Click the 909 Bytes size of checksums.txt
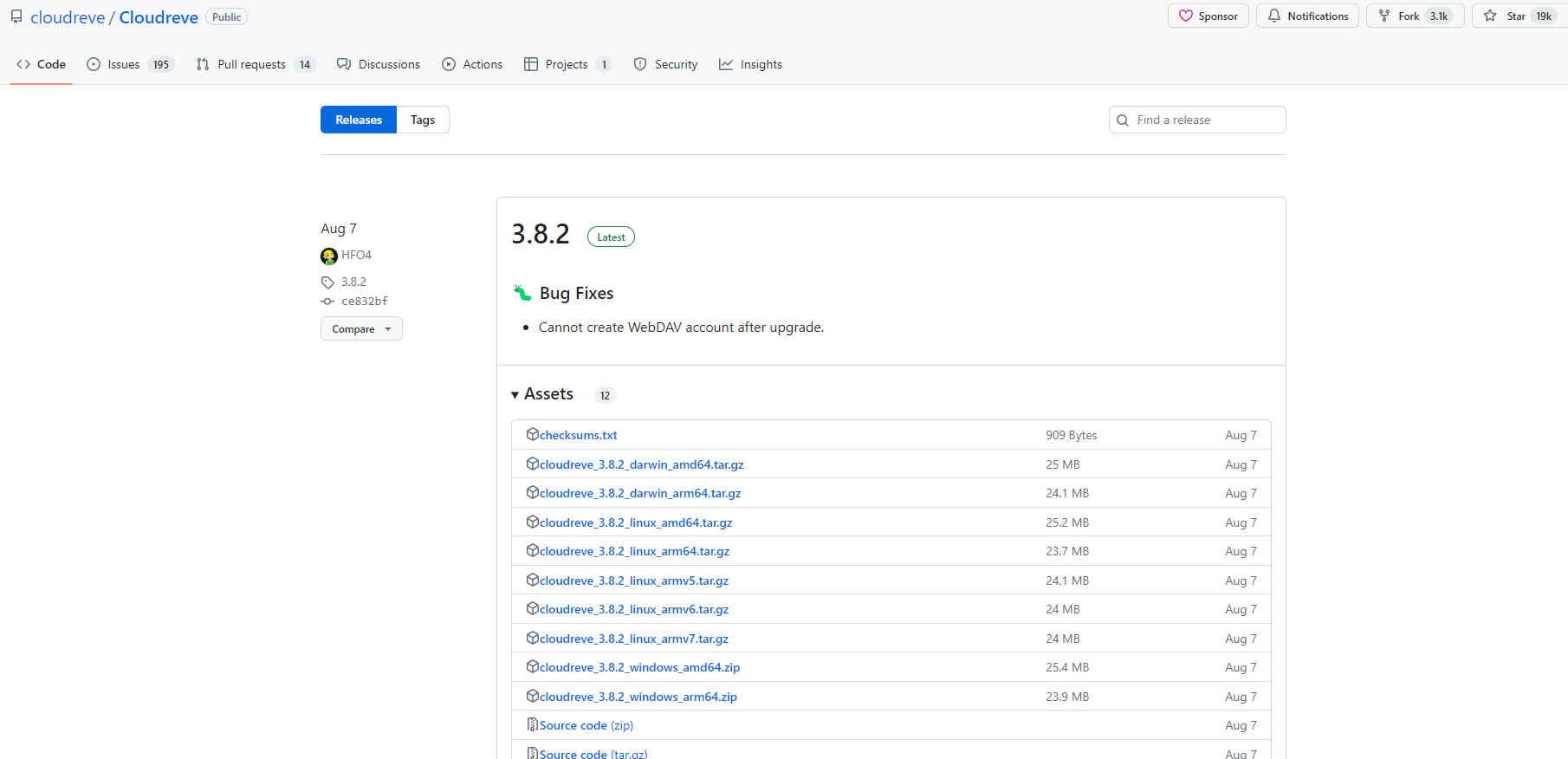 (1072, 435)
